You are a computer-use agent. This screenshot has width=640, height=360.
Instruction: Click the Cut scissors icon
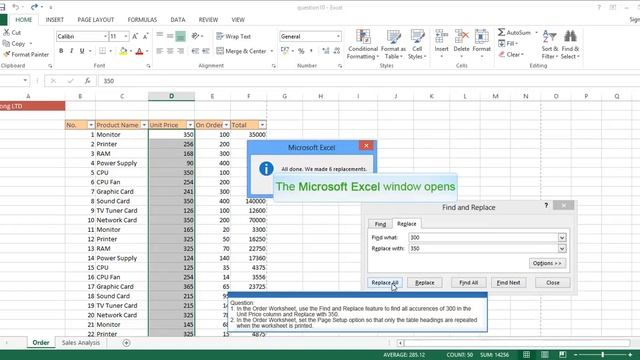point(7,32)
